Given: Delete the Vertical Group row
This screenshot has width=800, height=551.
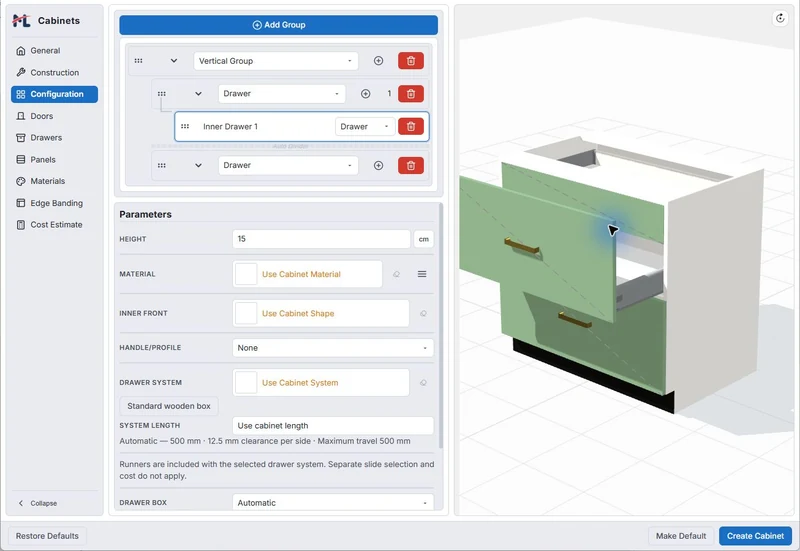Looking at the screenshot, I should [411, 61].
